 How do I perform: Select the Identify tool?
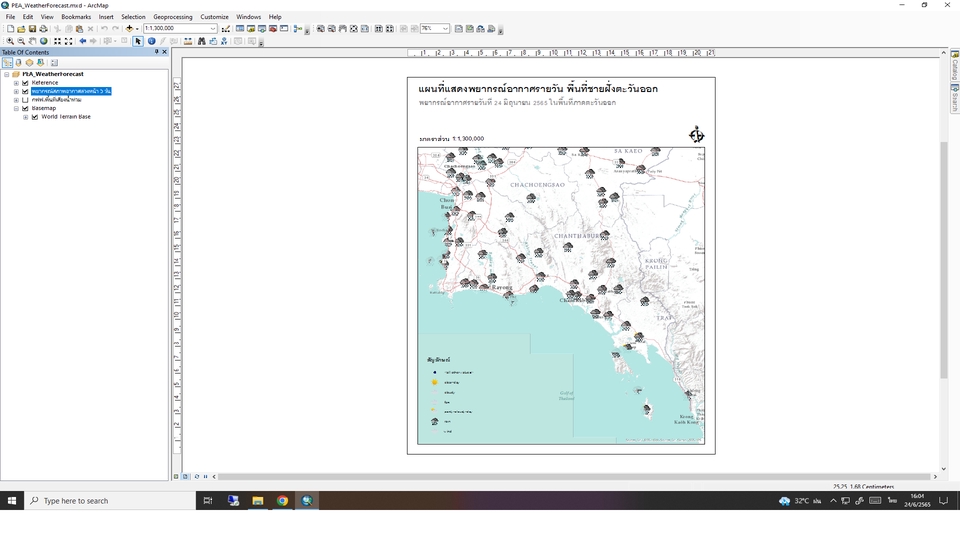[x=151, y=41]
